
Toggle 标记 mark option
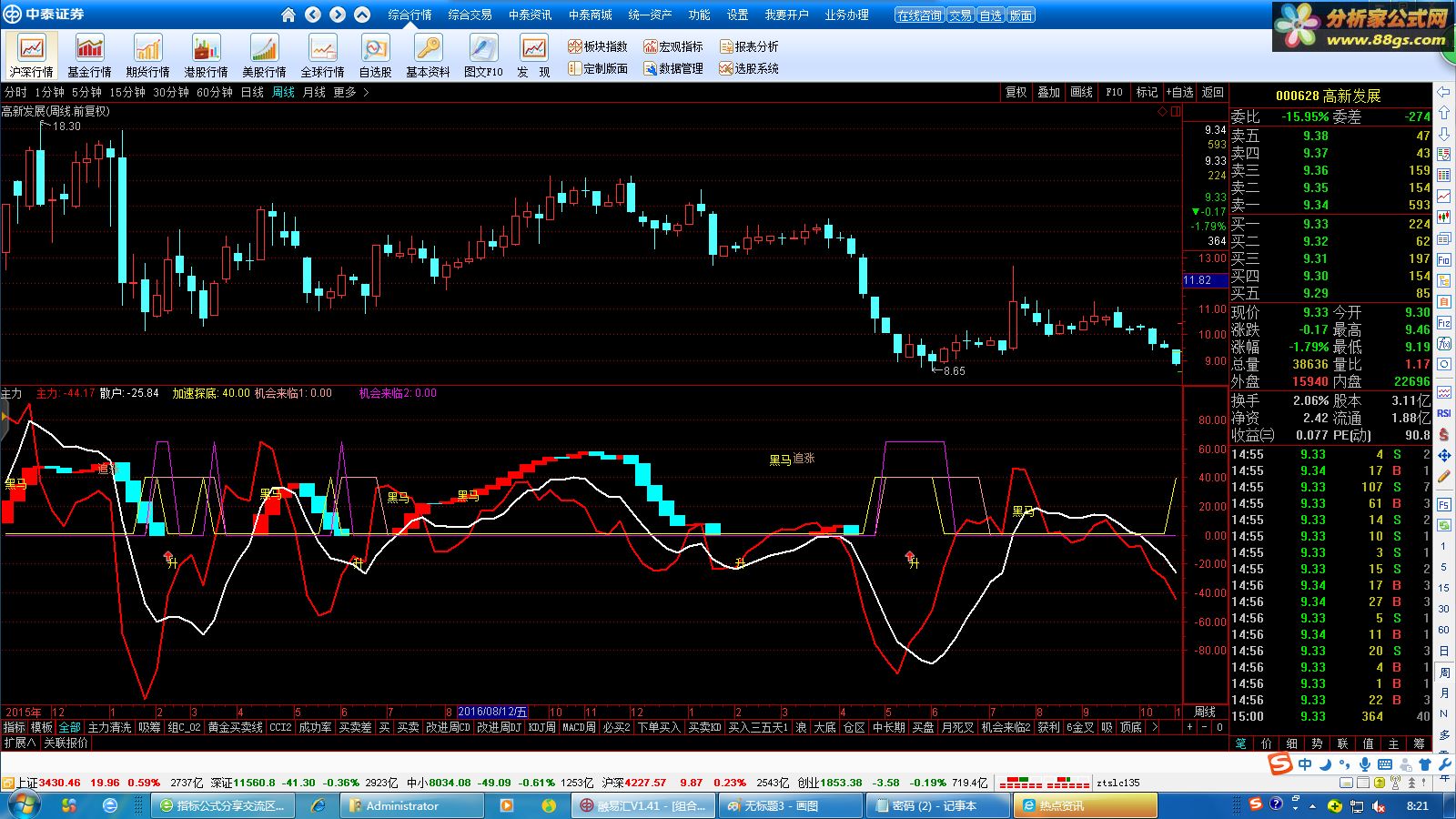pos(1147,92)
